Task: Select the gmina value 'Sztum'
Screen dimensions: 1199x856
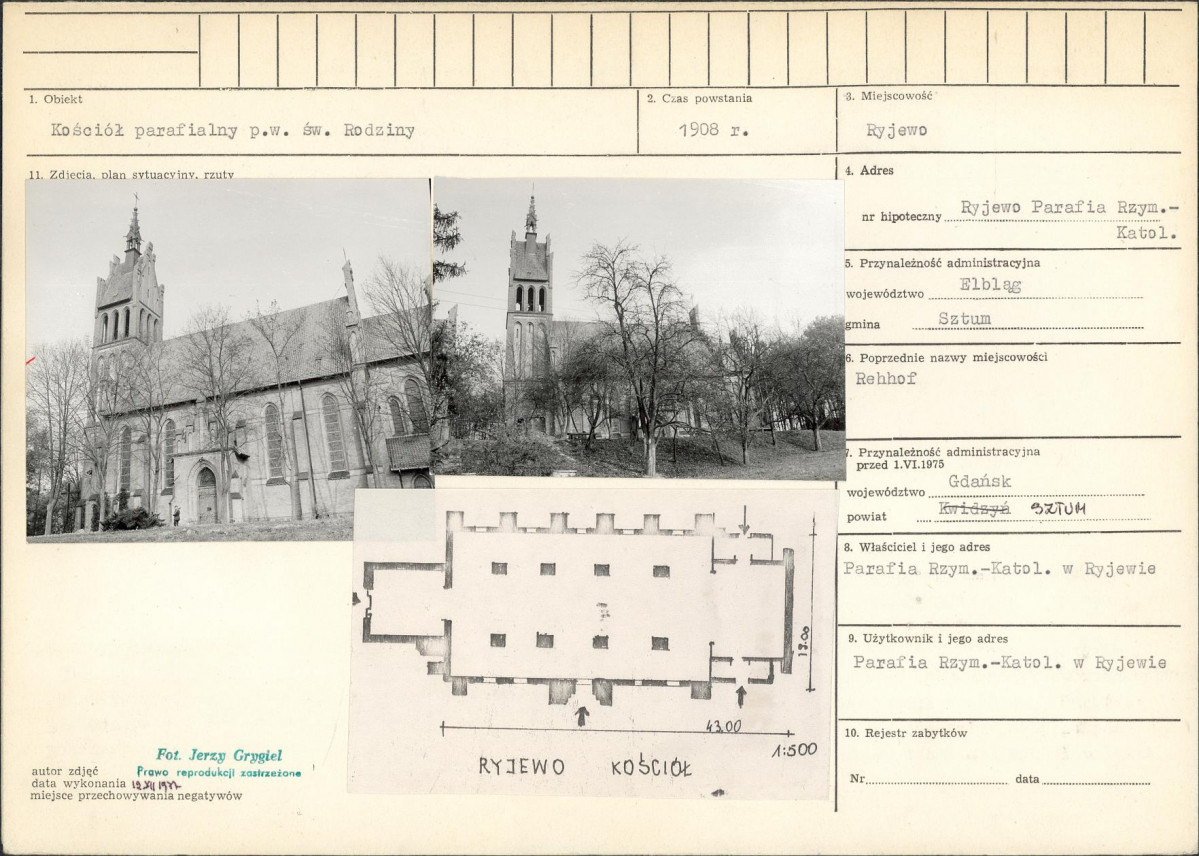Action: [x=964, y=318]
